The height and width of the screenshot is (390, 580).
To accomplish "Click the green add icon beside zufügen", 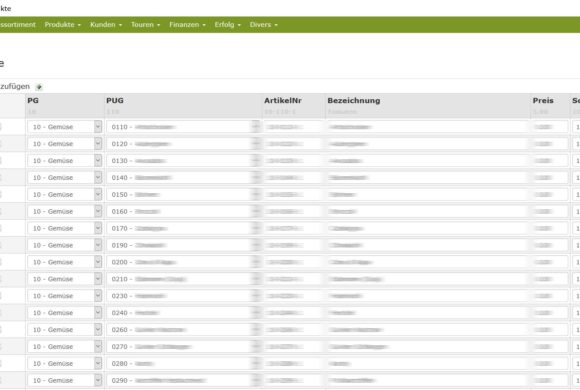I will [x=39, y=87].
